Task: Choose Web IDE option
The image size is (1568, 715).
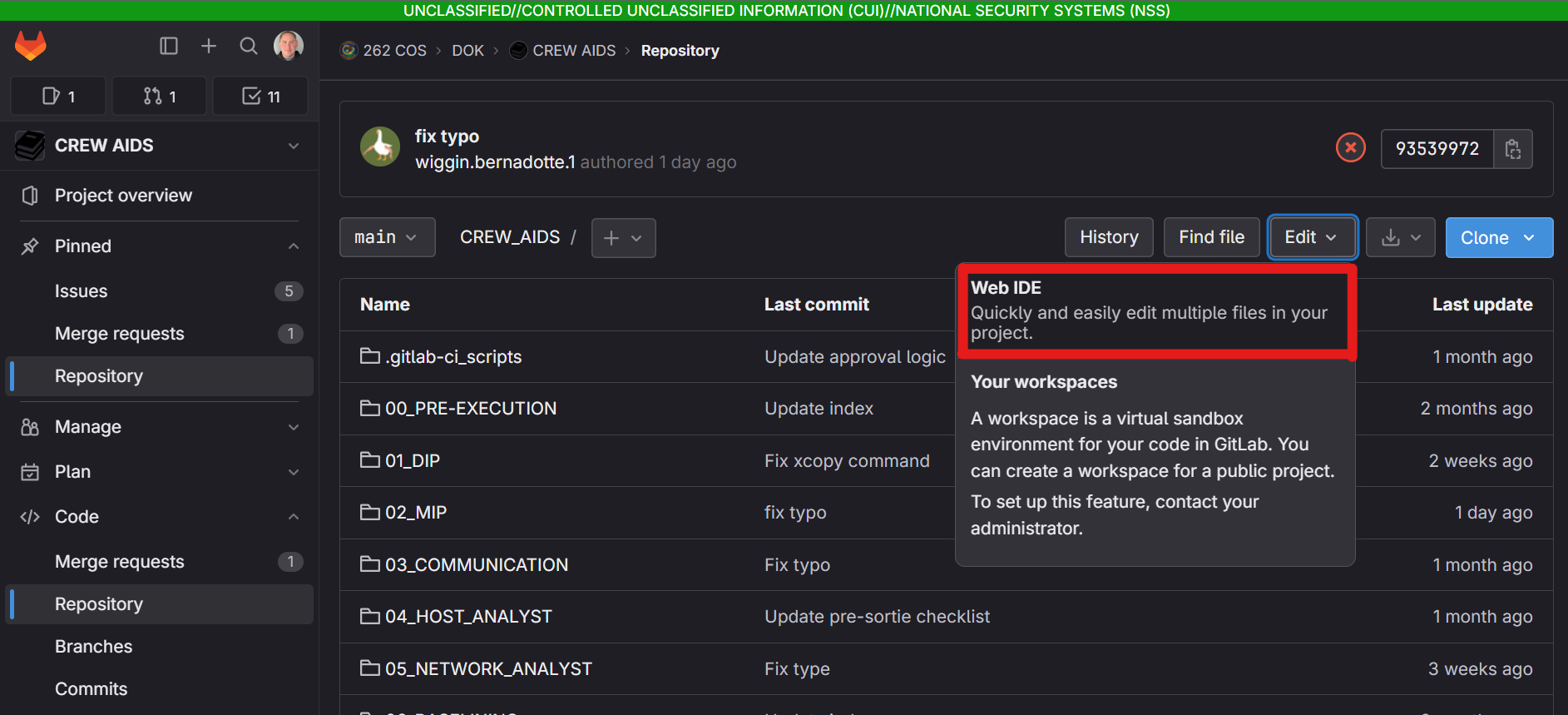Action: pos(1156,310)
